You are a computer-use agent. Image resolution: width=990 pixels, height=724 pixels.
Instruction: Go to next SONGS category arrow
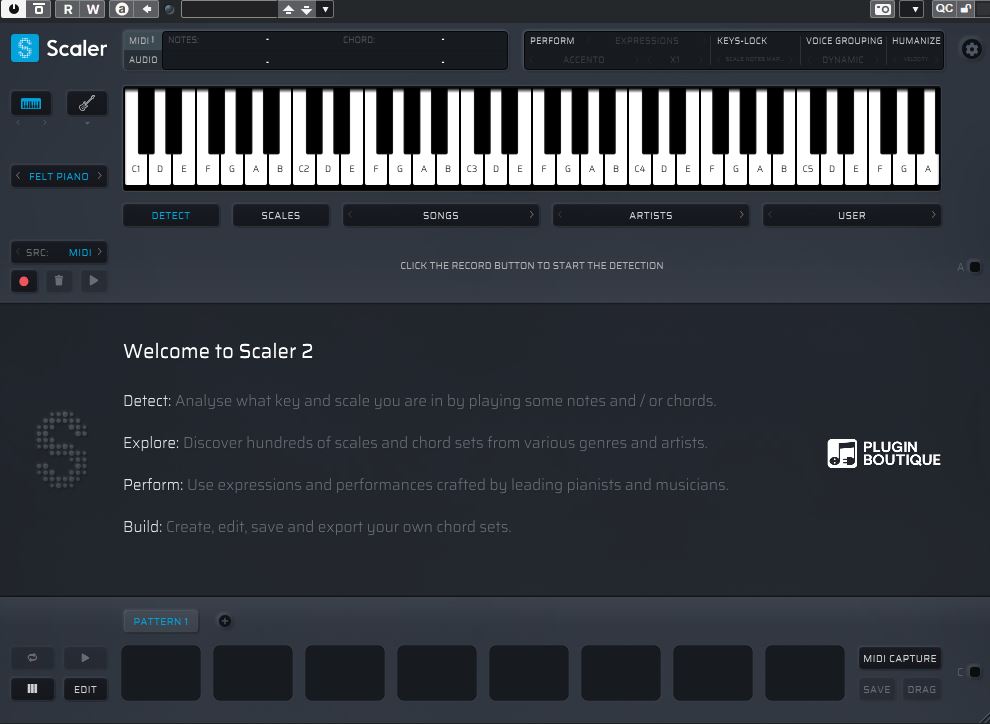531,215
